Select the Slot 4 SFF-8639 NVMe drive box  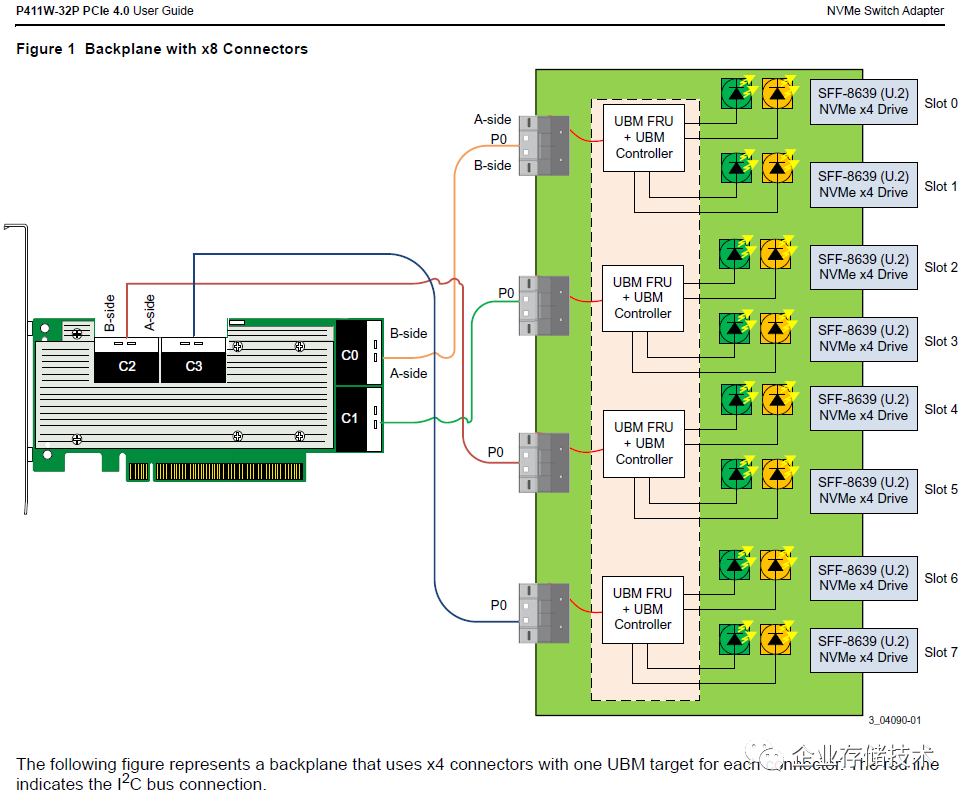click(863, 408)
